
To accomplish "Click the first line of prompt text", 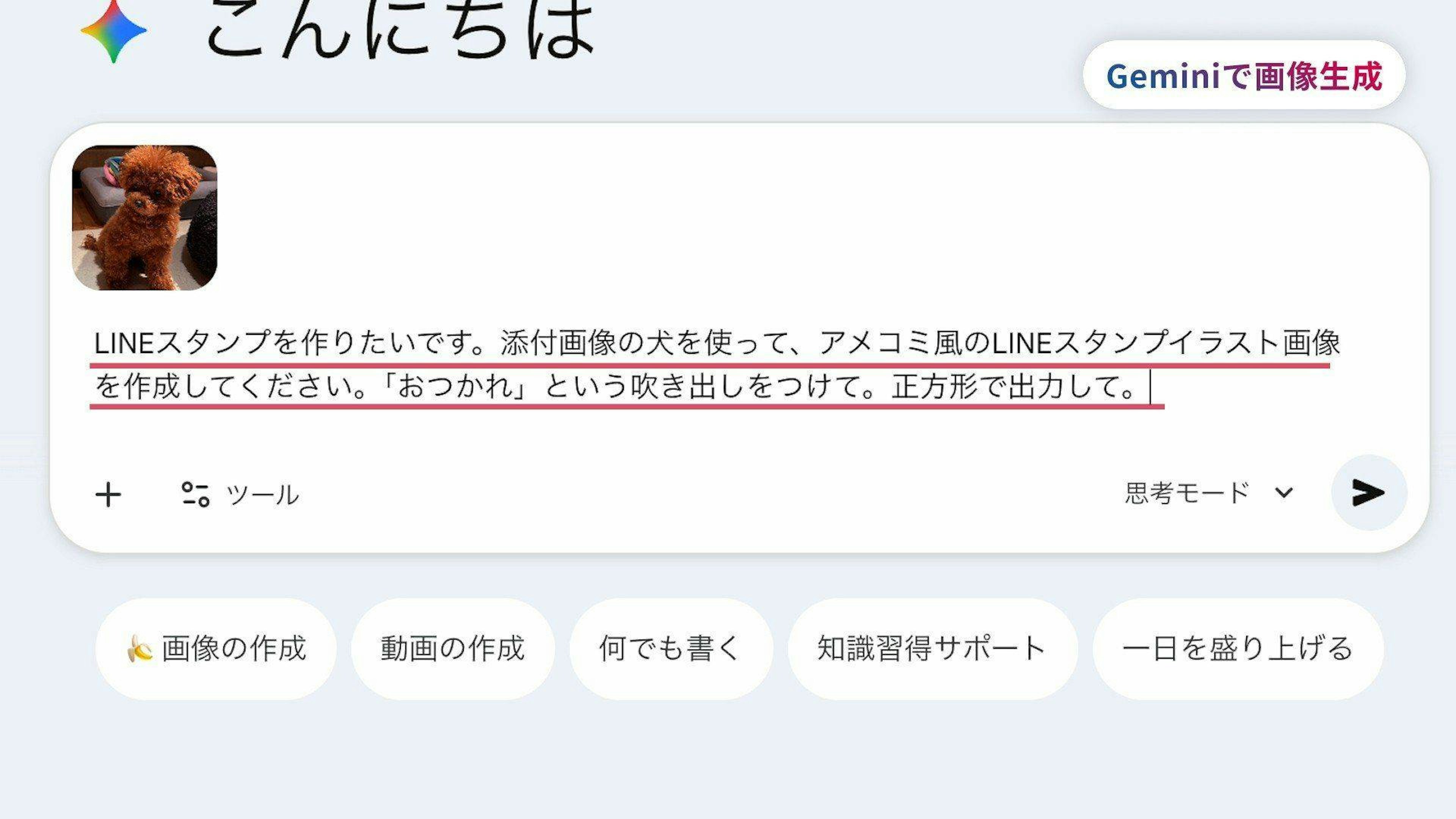I will (x=717, y=342).
